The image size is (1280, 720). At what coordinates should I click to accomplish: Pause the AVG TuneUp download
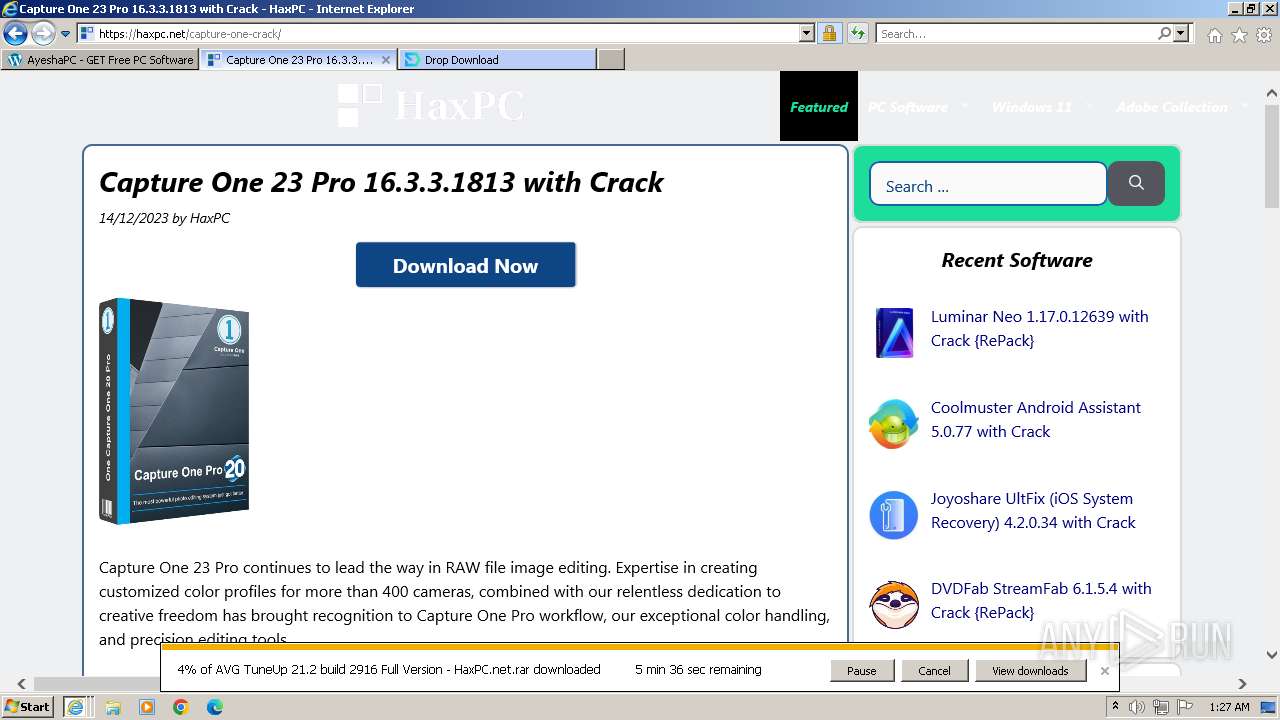point(862,671)
